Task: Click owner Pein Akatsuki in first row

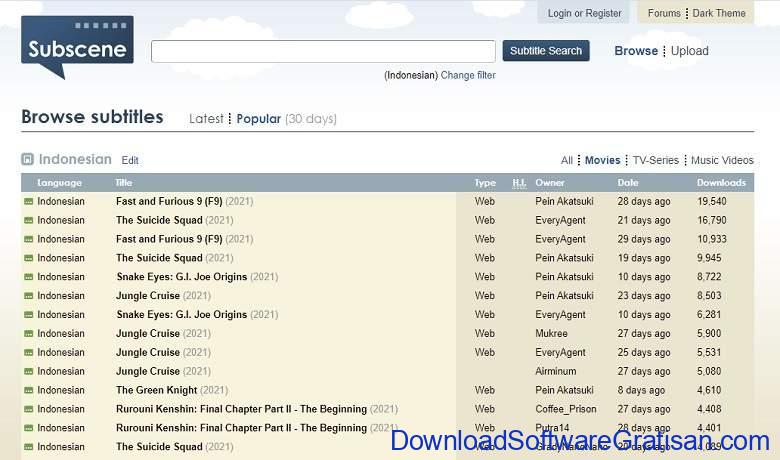Action: pyautogui.click(x=564, y=201)
